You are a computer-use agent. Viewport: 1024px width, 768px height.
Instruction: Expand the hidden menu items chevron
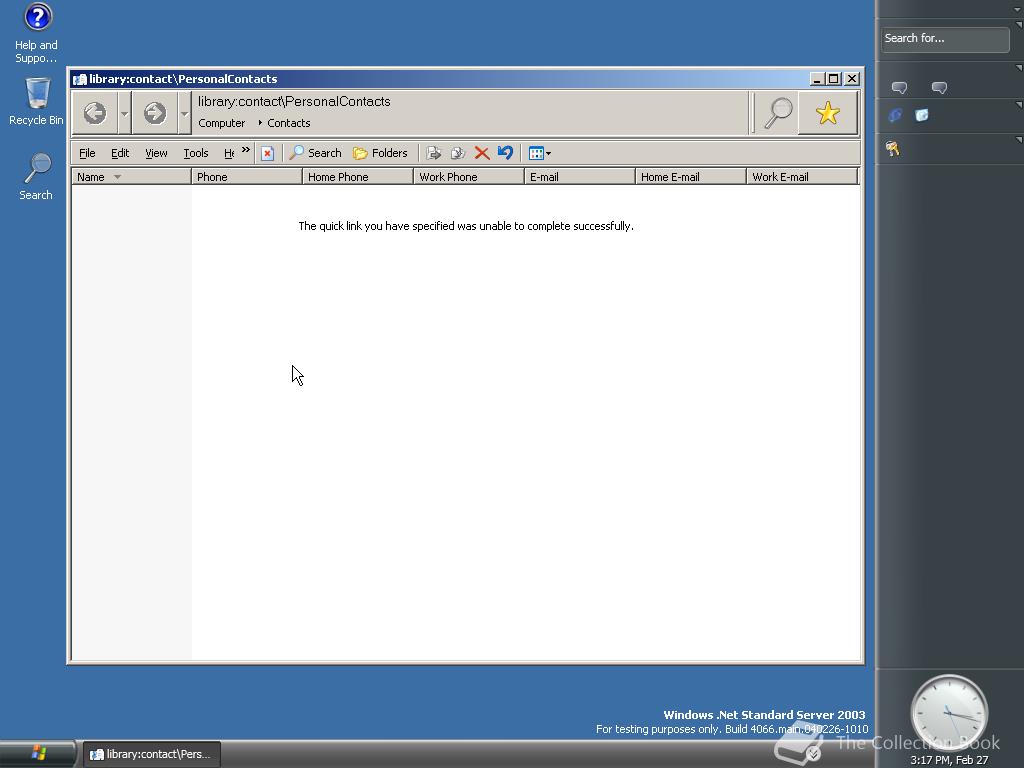(x=246, y=150)
